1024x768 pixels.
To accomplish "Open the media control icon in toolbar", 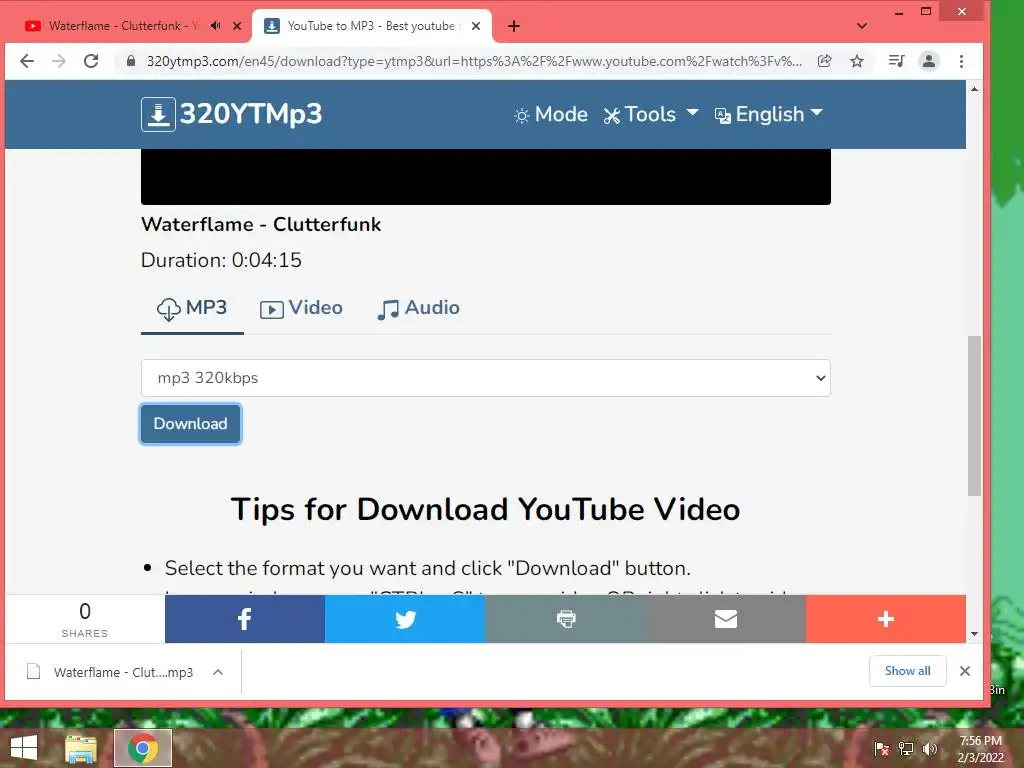I will pos(897,61).
